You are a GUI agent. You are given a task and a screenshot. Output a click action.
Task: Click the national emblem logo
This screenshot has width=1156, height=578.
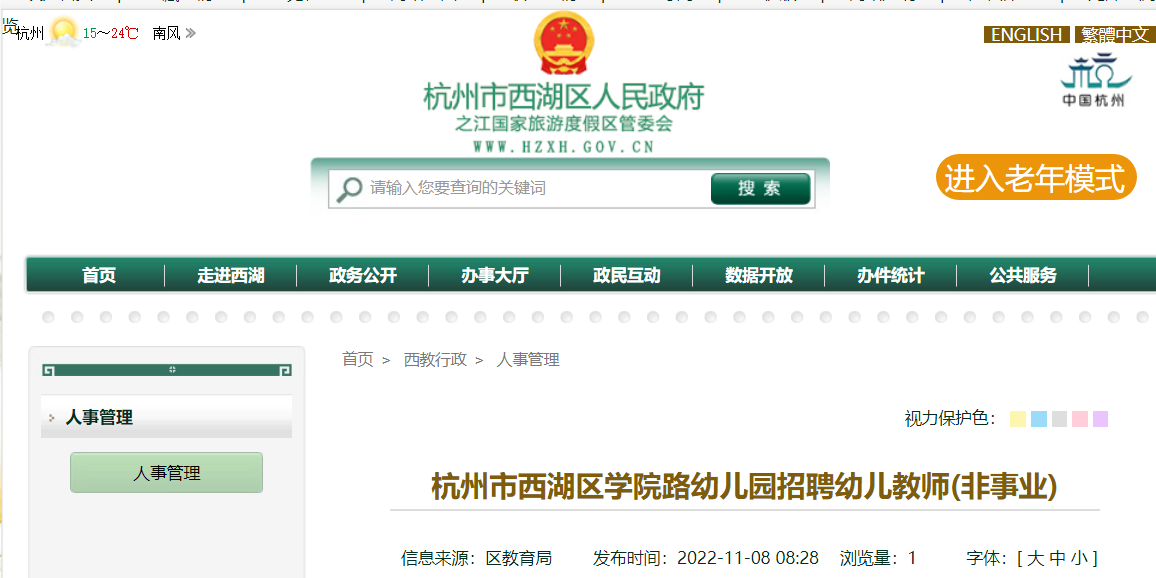(x=564, y=43)
